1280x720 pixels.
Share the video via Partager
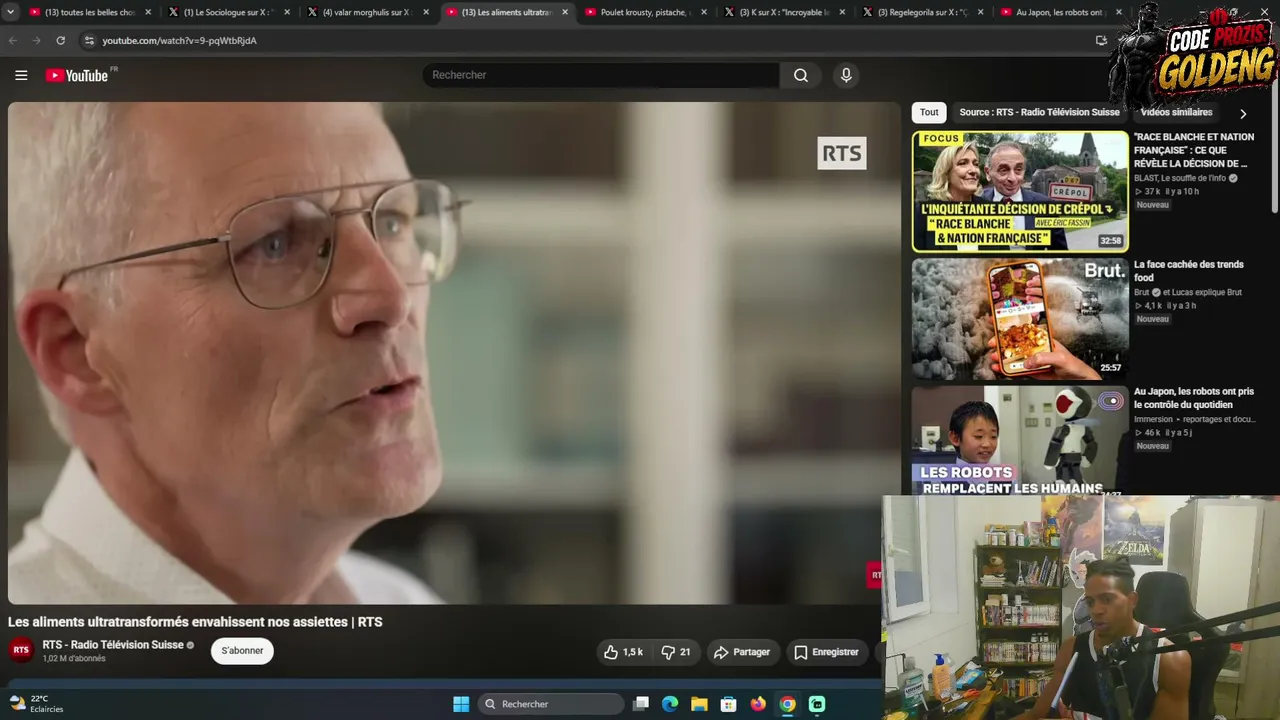click(741, 652)
